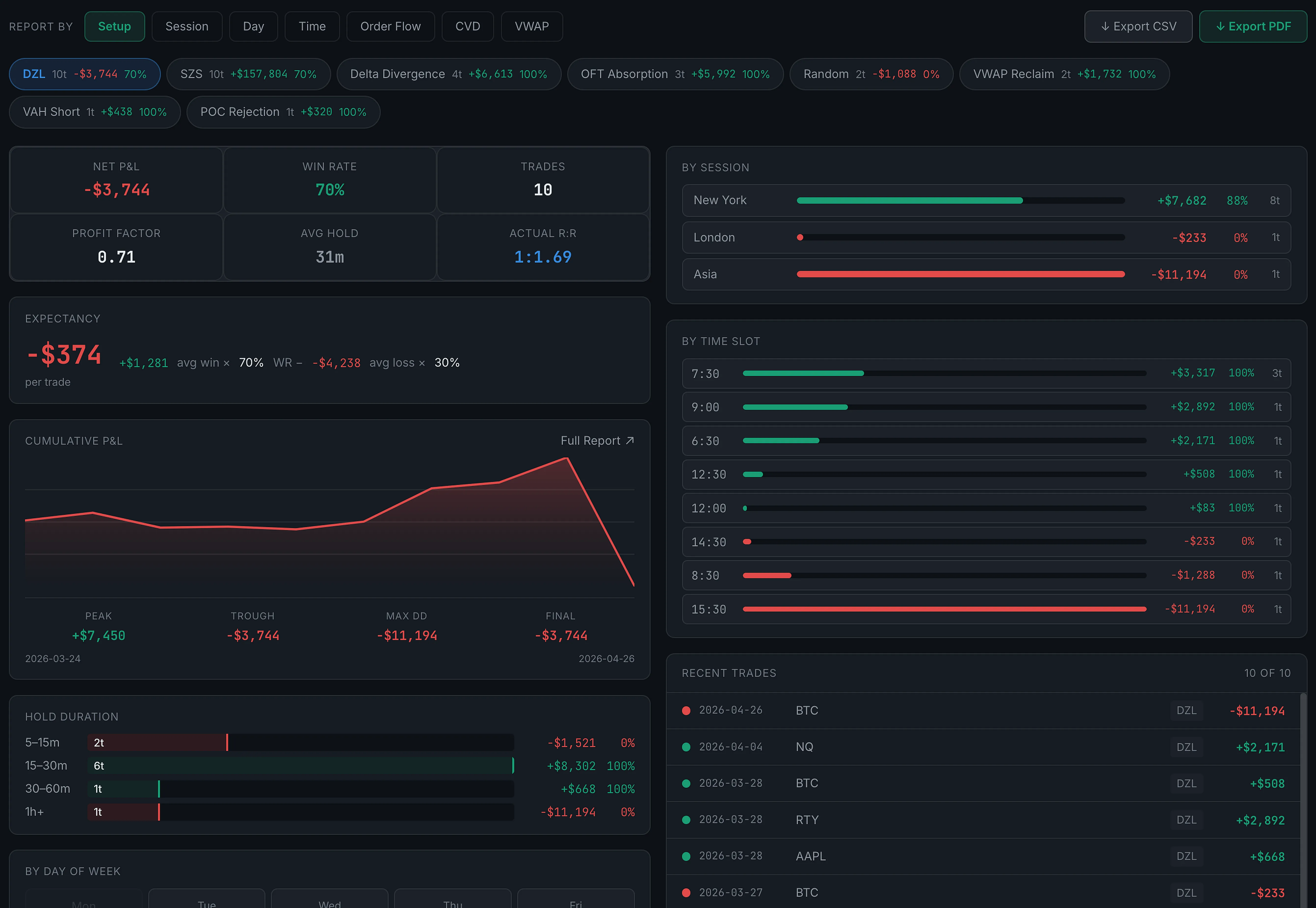1316x908 pixels.
Task: Click the 15–30m hold duration bar
Action: (301, 766)
